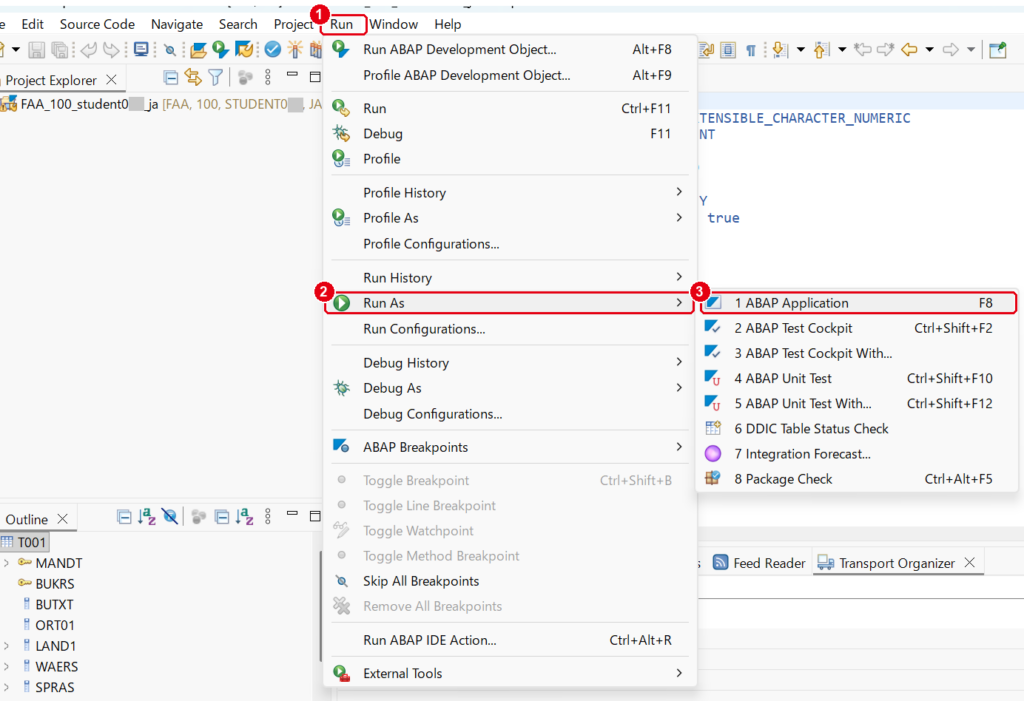The image size is (1024, 701).
Task: Click the blue monitor icon in toolbar
Action: coord(140,50)
